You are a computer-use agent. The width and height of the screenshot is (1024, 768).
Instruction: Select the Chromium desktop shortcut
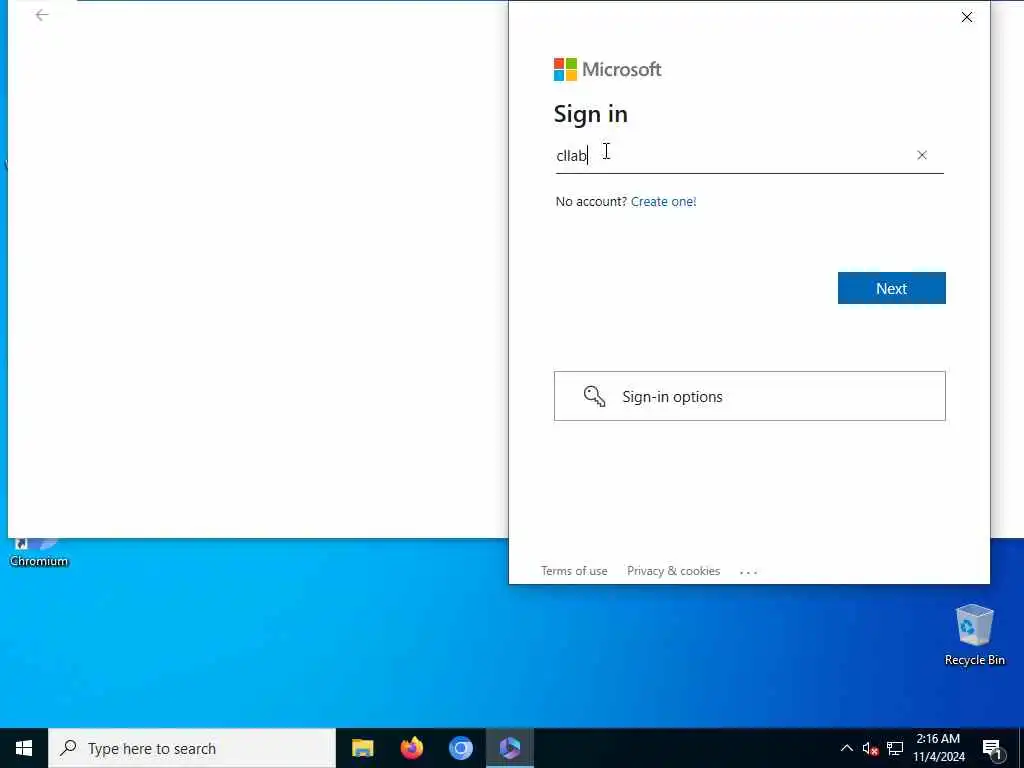coord(39,552)
